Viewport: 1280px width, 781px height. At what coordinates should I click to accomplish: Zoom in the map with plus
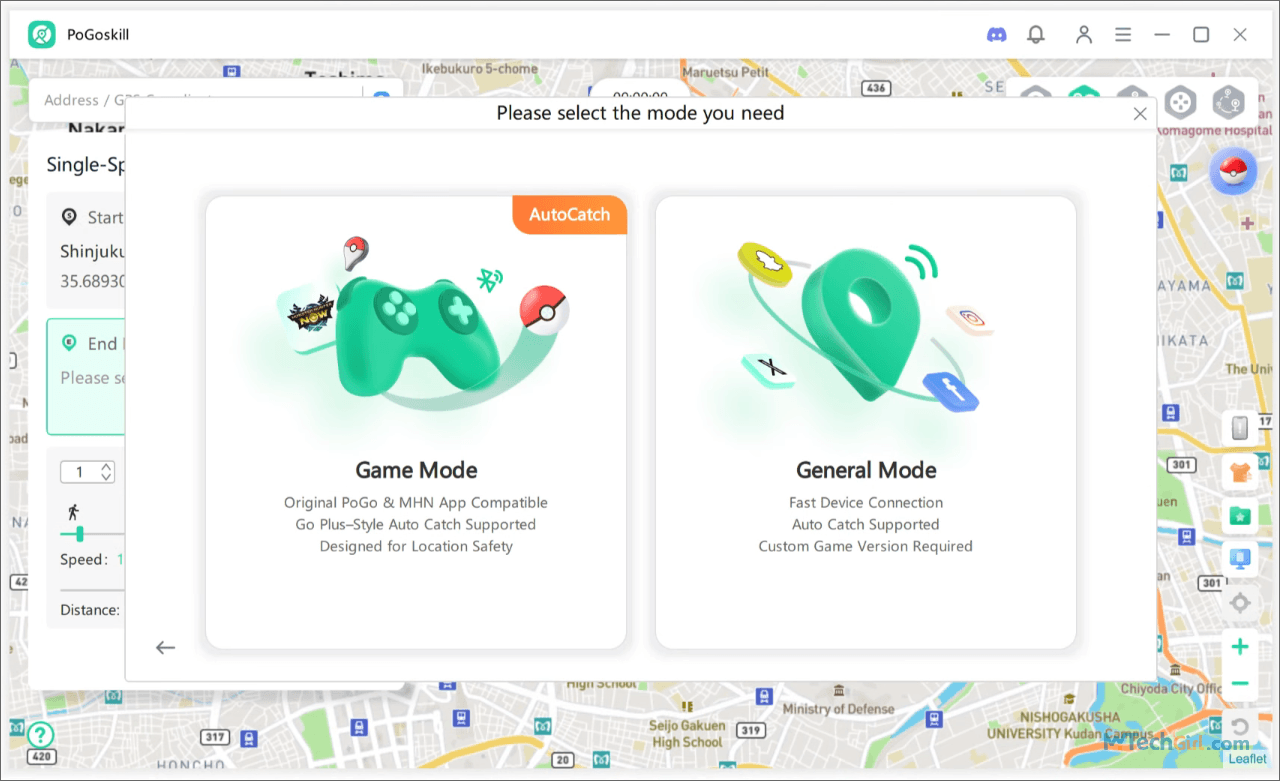pyautogui.click(x=1240, y=647)
